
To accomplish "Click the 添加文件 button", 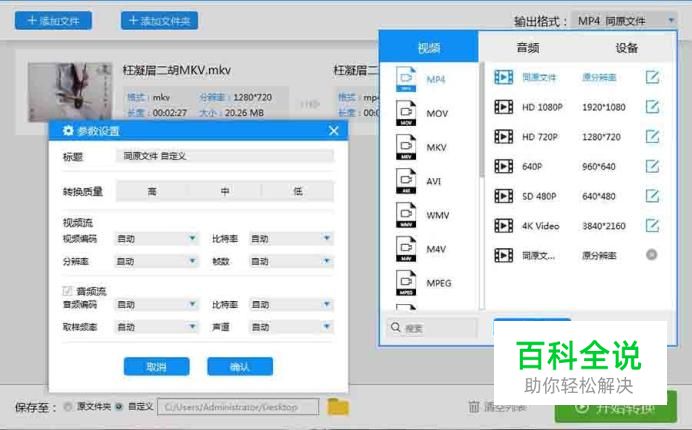I will pos(53,20).
